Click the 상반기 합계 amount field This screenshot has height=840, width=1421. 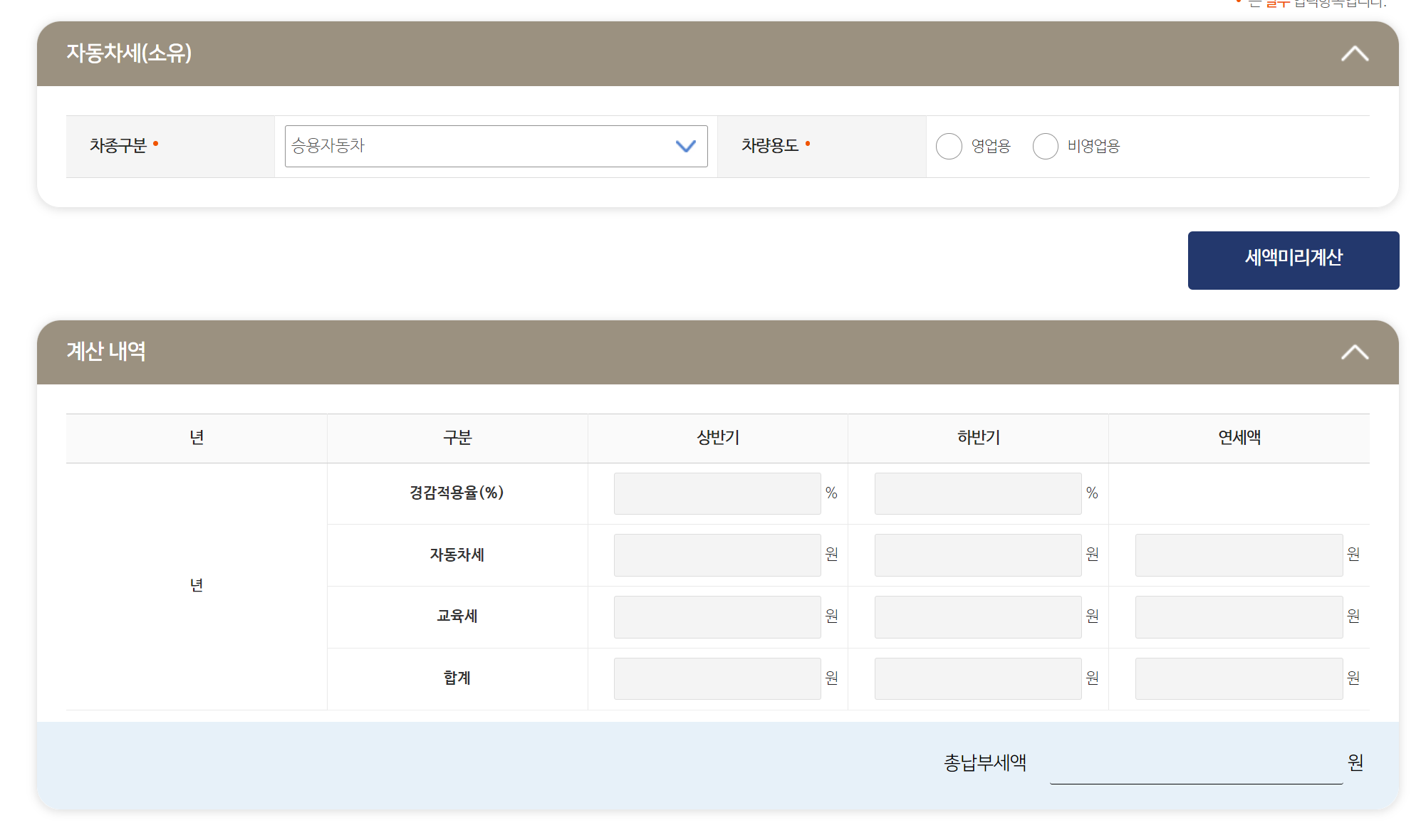tap(717, 678)
